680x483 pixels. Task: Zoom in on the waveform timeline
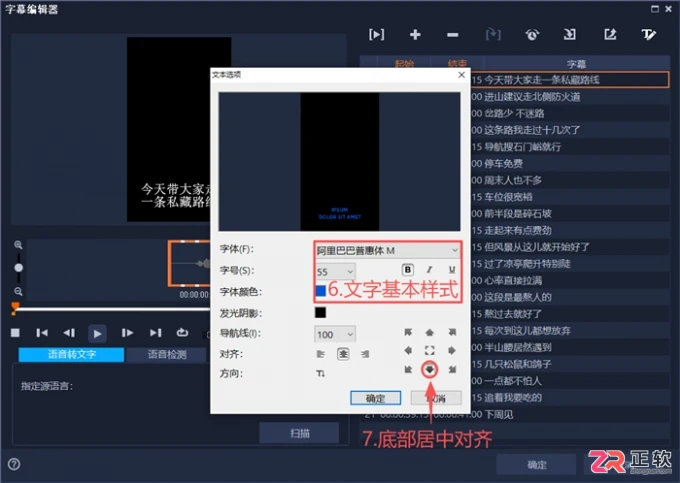tap(18, 245)
